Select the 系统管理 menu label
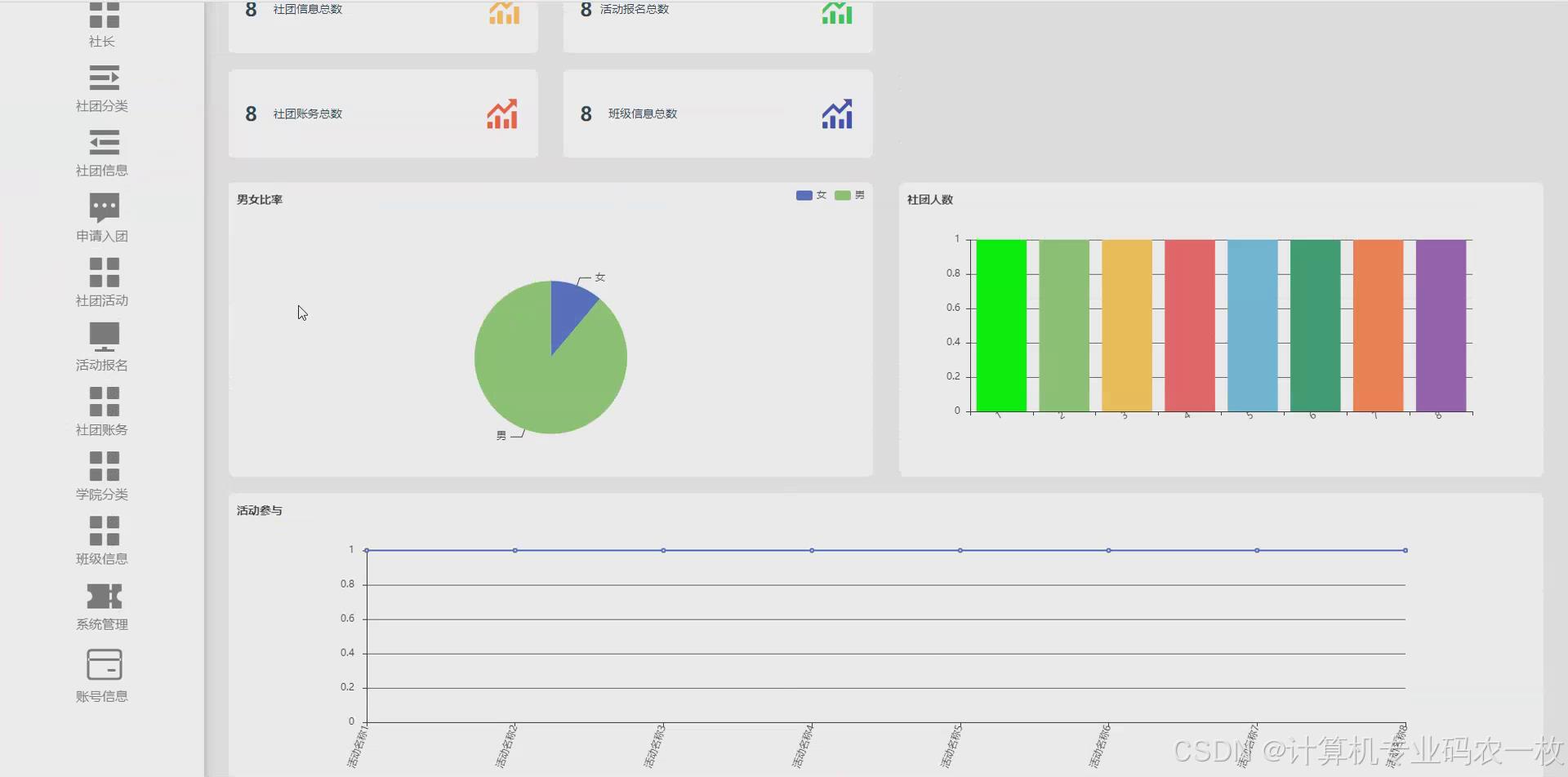Viewport: 1568px width, 777px height. click(102, 624)
